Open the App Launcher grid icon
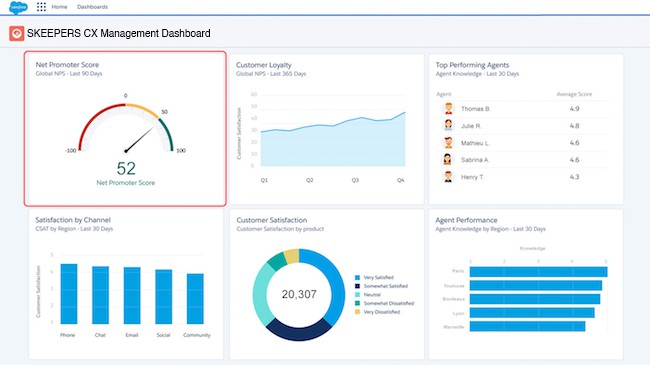This screenshot has width=650, height=365. click(41, 7)
